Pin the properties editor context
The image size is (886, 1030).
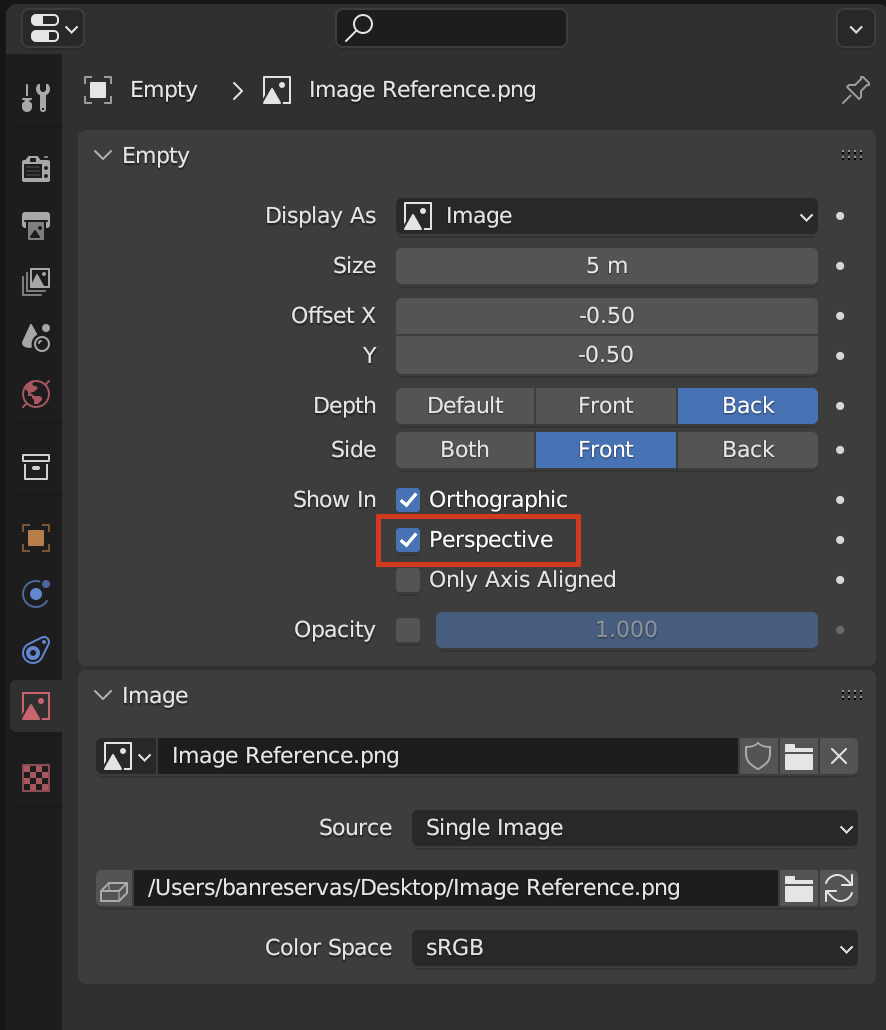(x=855, y=91)
